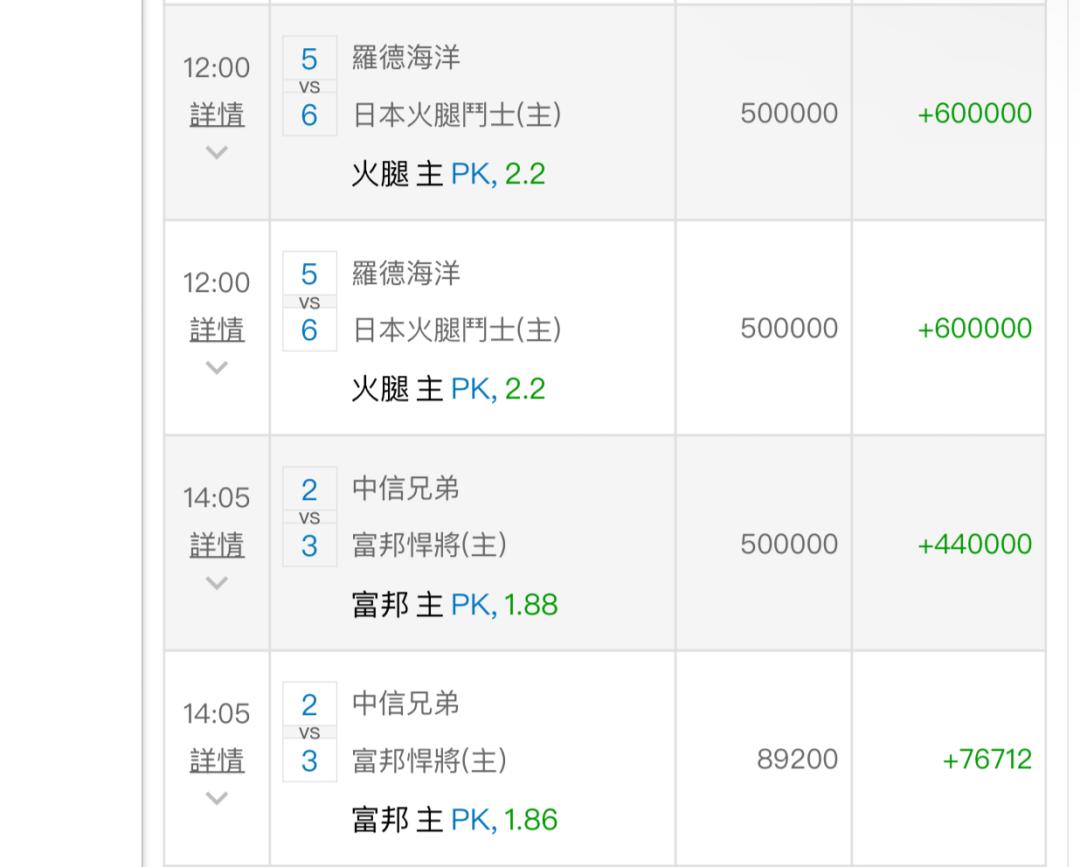Open 詳情 link in the second 12:00 row
The height and width of the screenshot is (867, 1080).
tap(217, 330)
